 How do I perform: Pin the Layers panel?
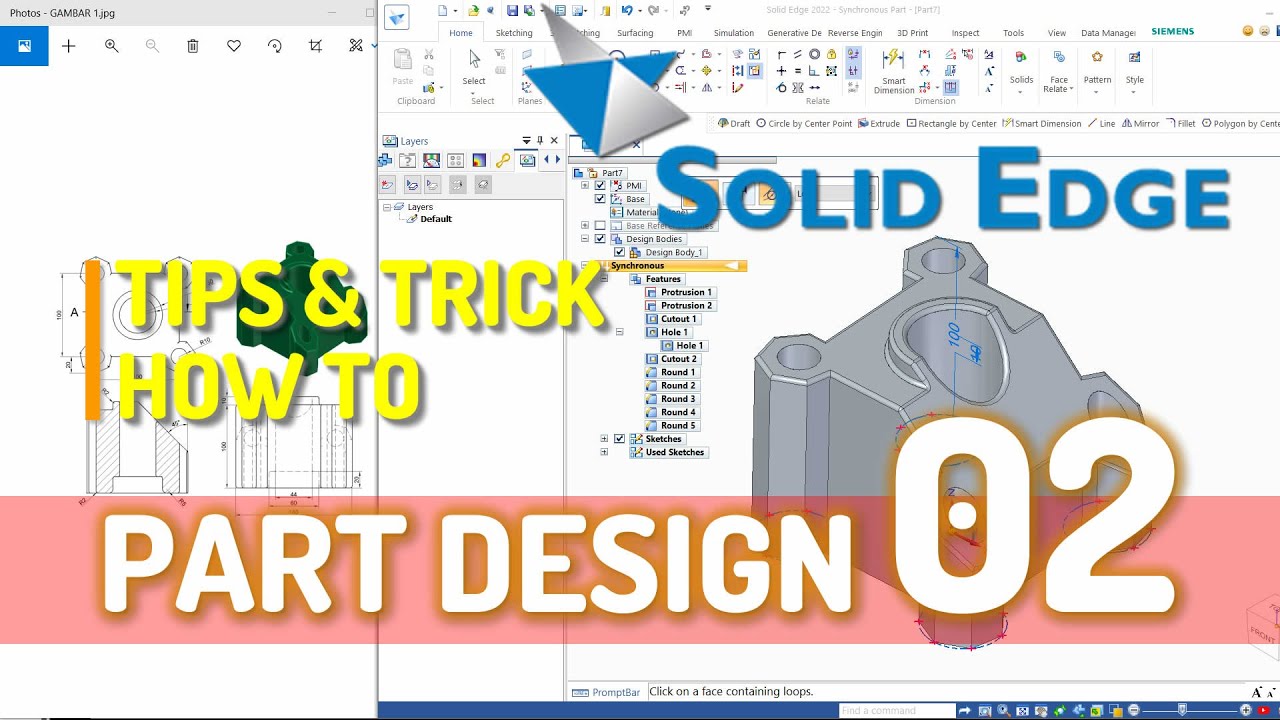(540, 141)
